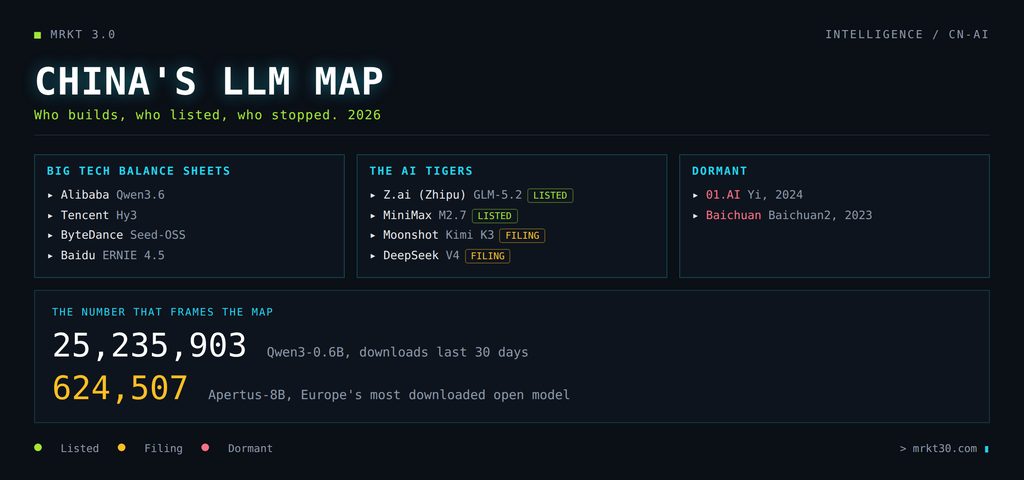Click the M2.7 model name

pos(453,215)
